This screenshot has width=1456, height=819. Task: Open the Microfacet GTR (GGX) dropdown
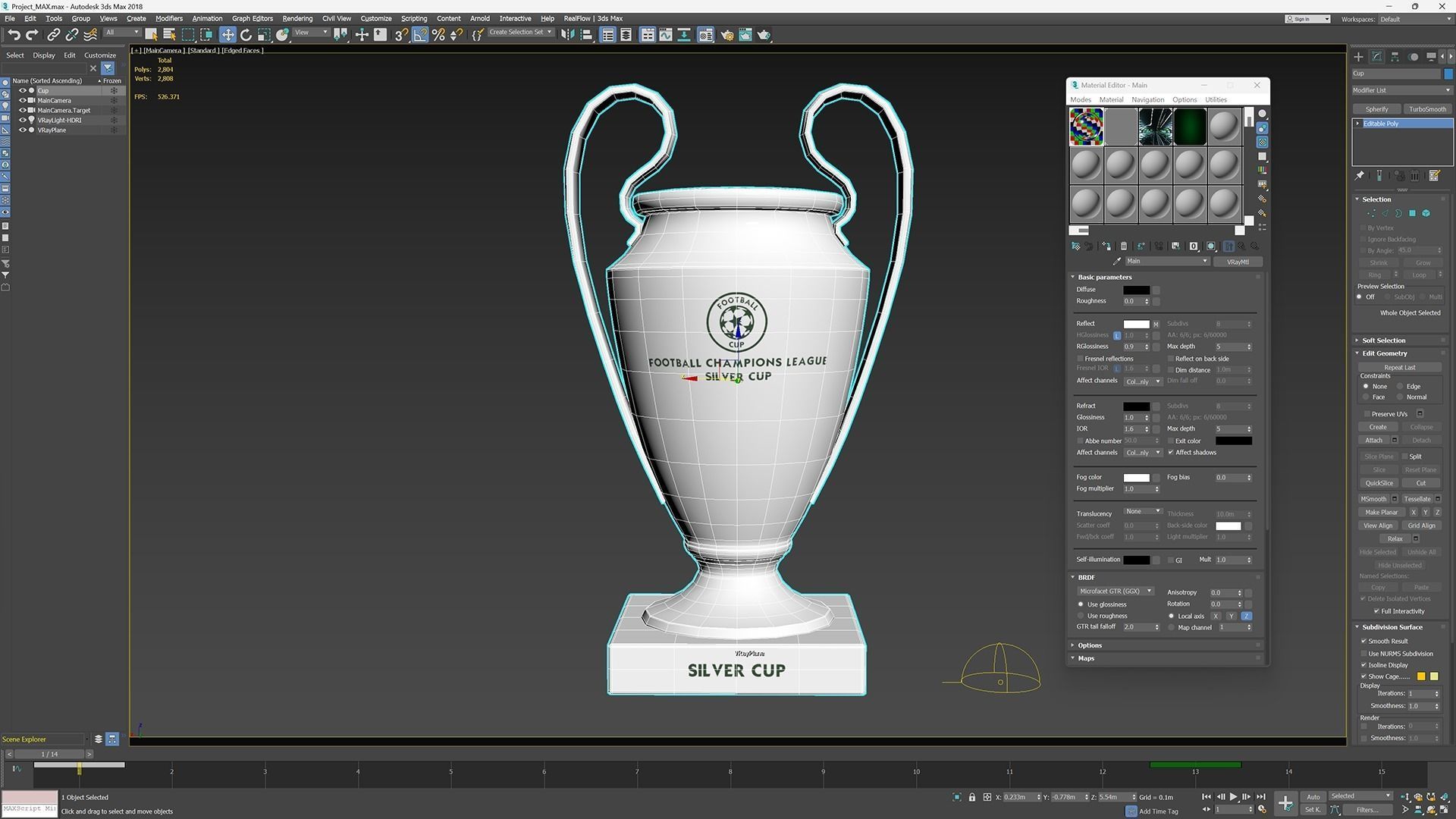coord(1115,591)
